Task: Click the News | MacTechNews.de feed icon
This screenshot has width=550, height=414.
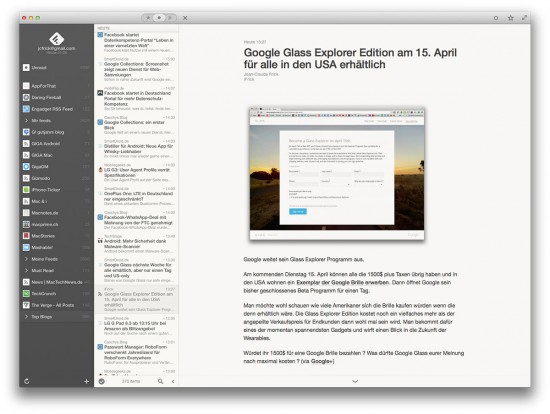Action: pyautogui.click(x=26, y=282)
